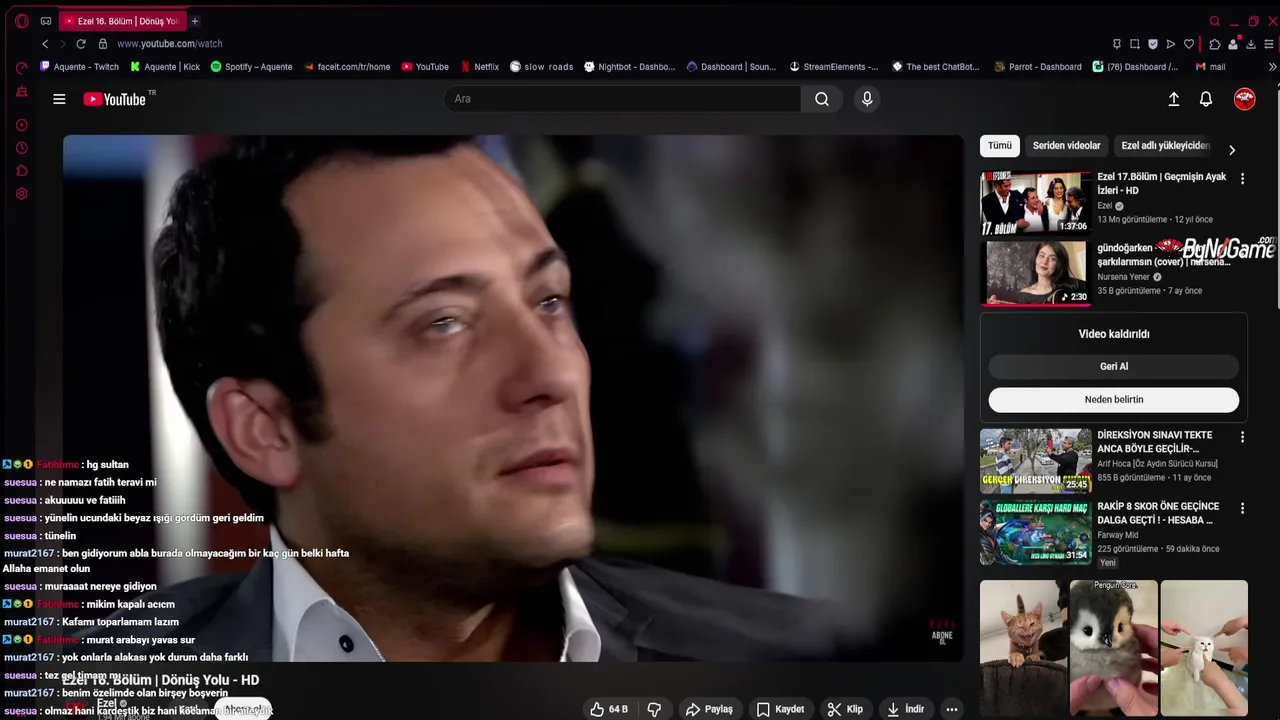Open Opera sidebar history clock icon

pos(22,148)
